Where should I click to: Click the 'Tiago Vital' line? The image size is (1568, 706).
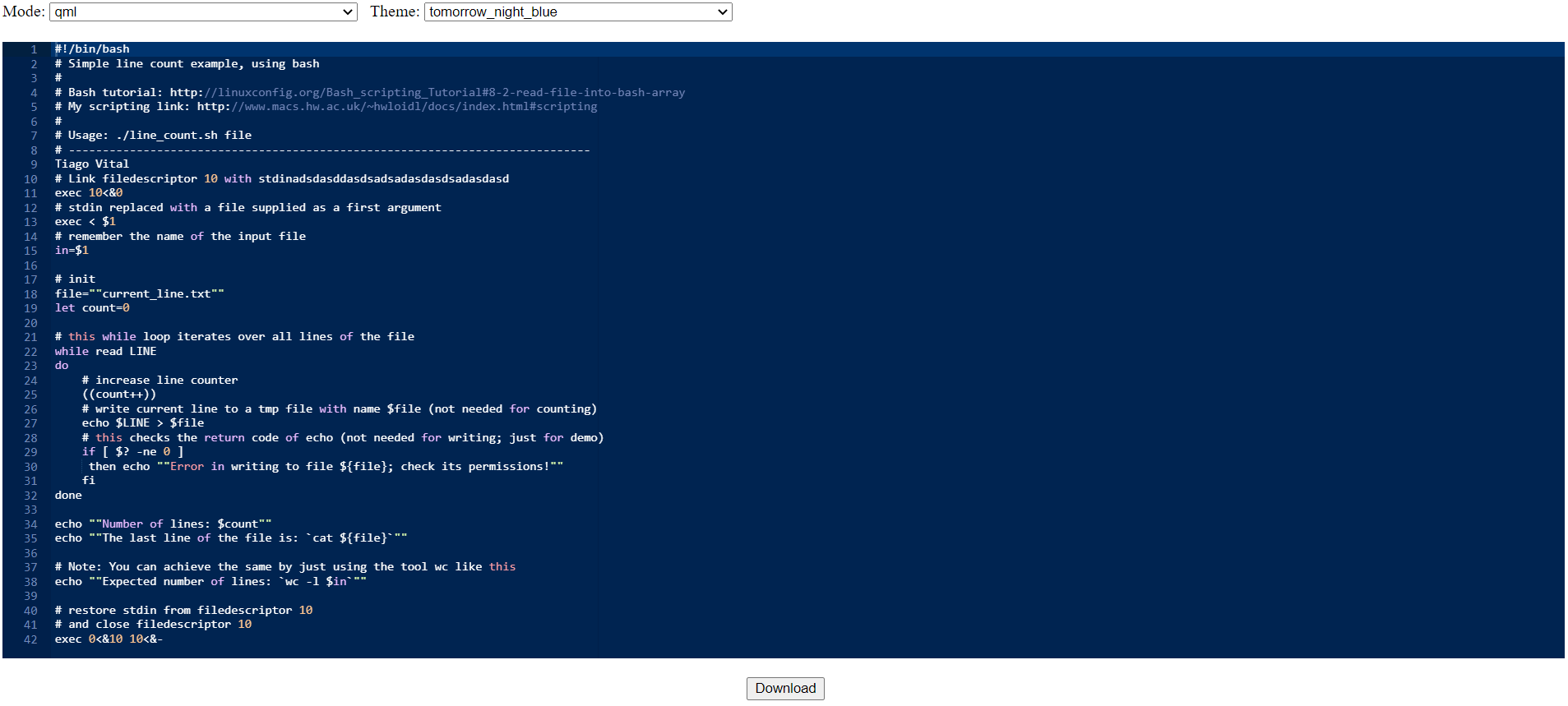point(92,164)
